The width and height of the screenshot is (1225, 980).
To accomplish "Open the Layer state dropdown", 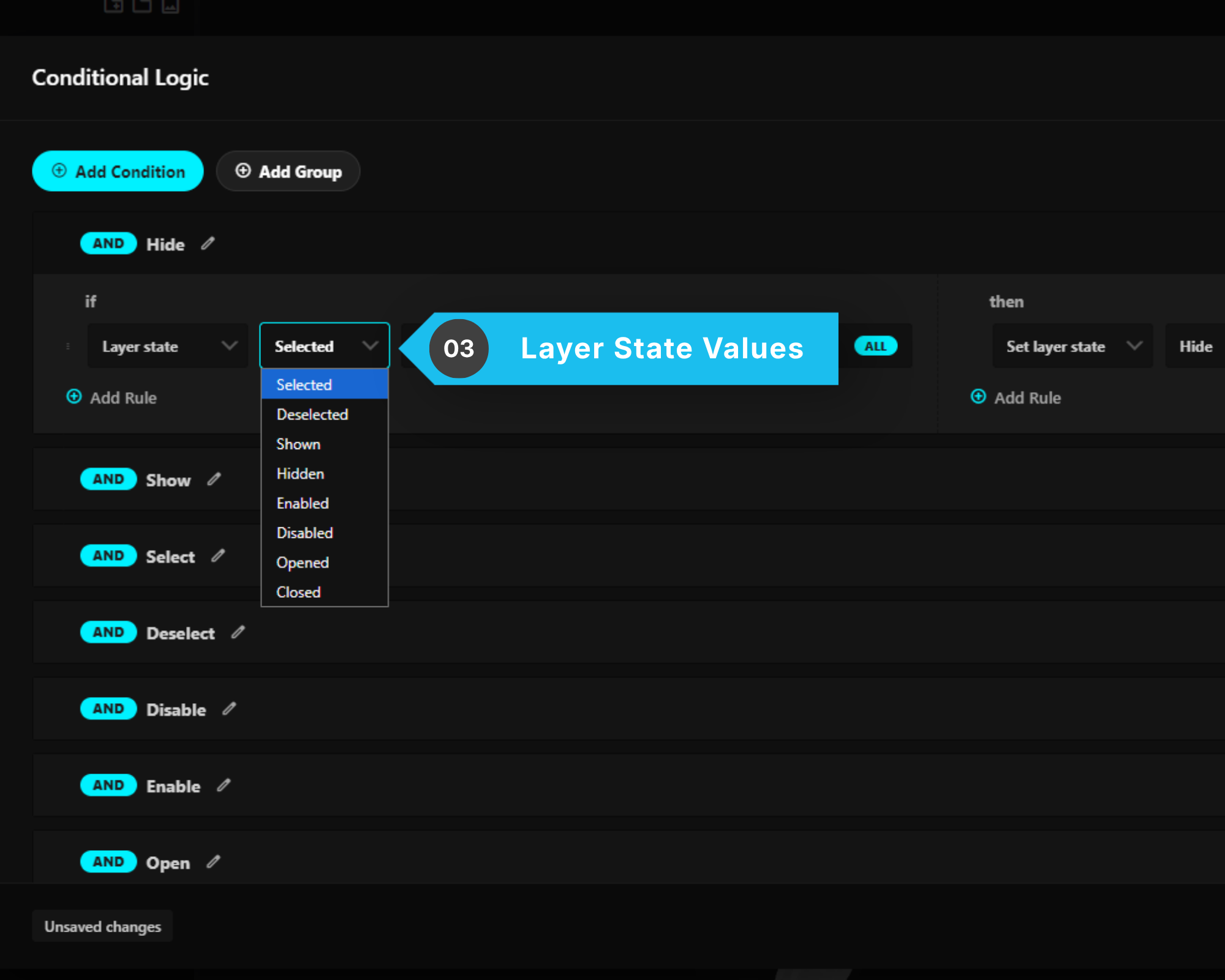I will (168, 346).
